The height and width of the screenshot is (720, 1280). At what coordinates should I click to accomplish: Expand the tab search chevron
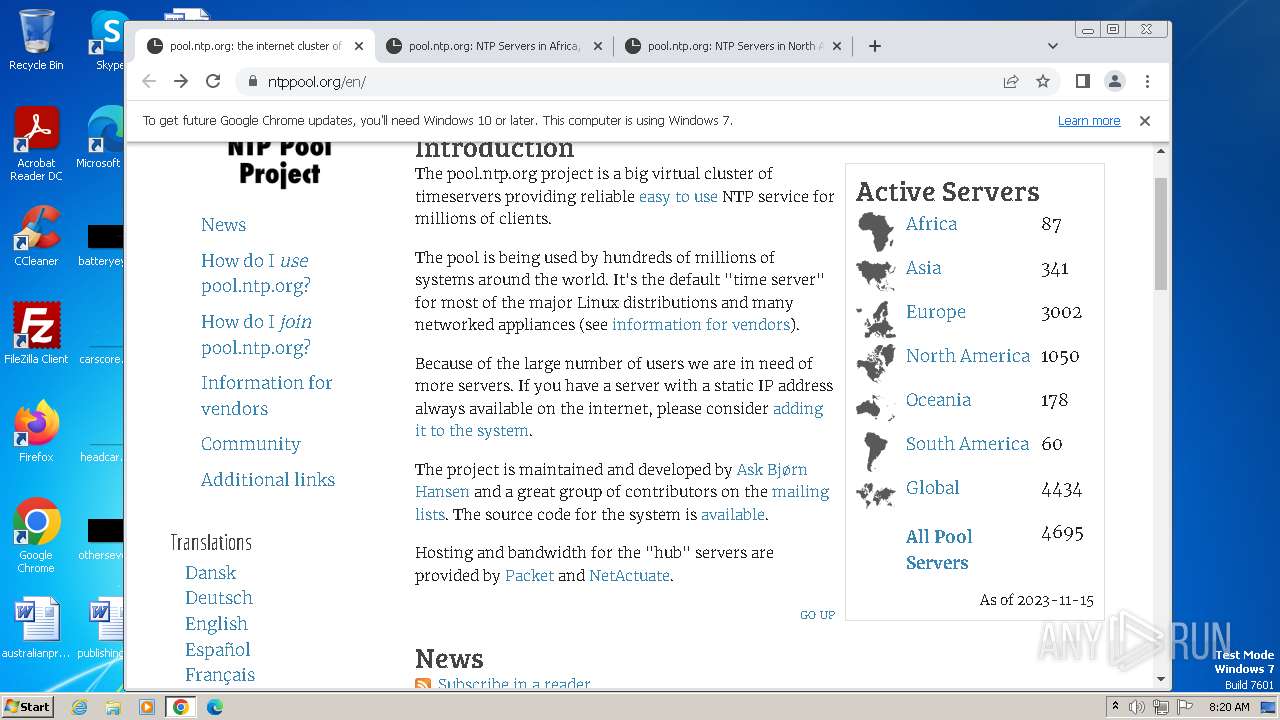tap(1052, 46)
